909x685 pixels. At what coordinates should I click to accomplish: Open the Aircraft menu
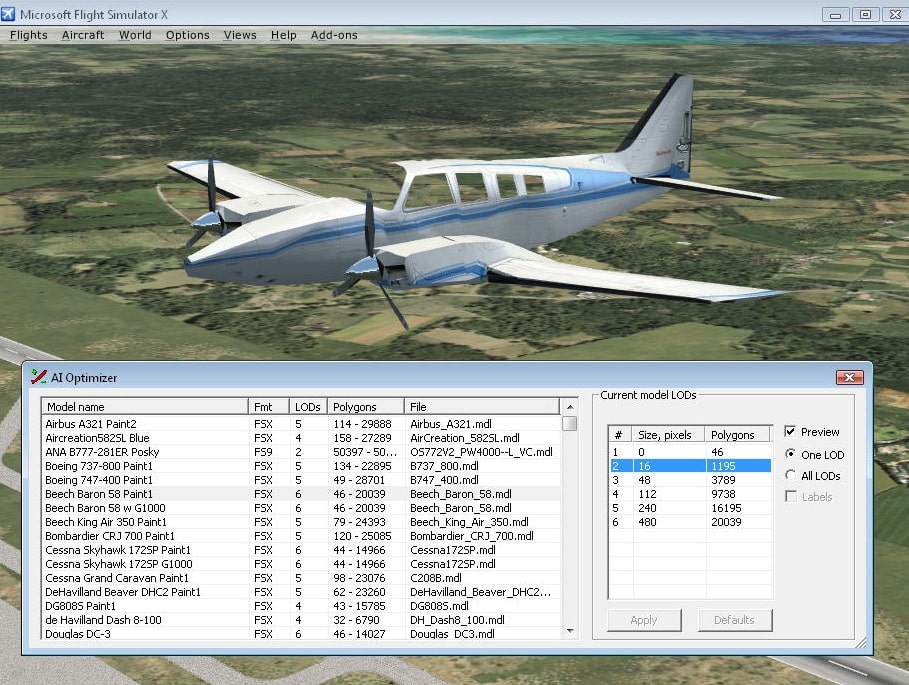pyautogui.click(x=83, y=35)
